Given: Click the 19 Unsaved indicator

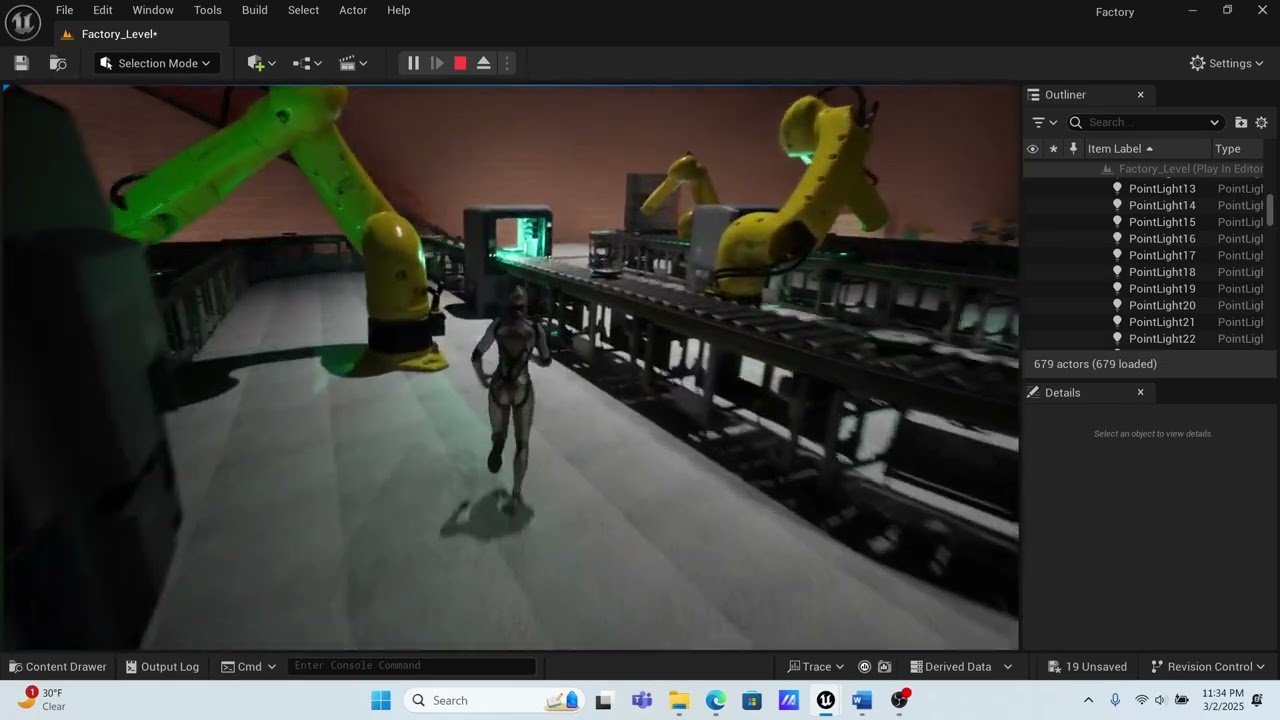Looking at the screenshot, I should pyautogui.click(x=1087, y=667).
